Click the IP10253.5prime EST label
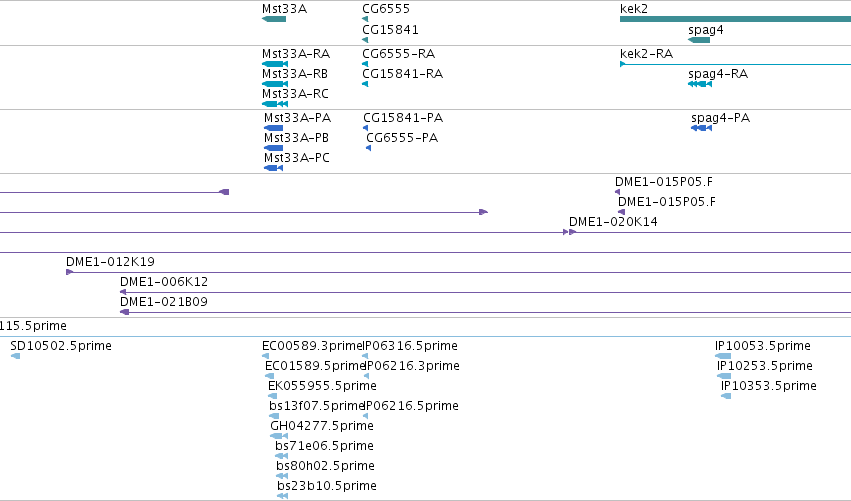The image size is (851, 501). (765, 366)
